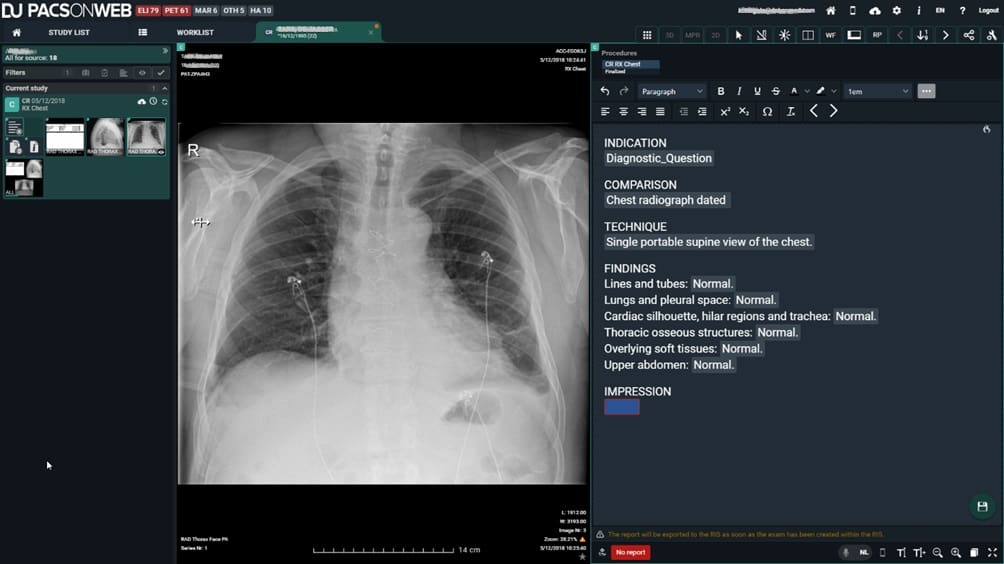
Task: Open the wrench tools icon
Action: (991, 35)
